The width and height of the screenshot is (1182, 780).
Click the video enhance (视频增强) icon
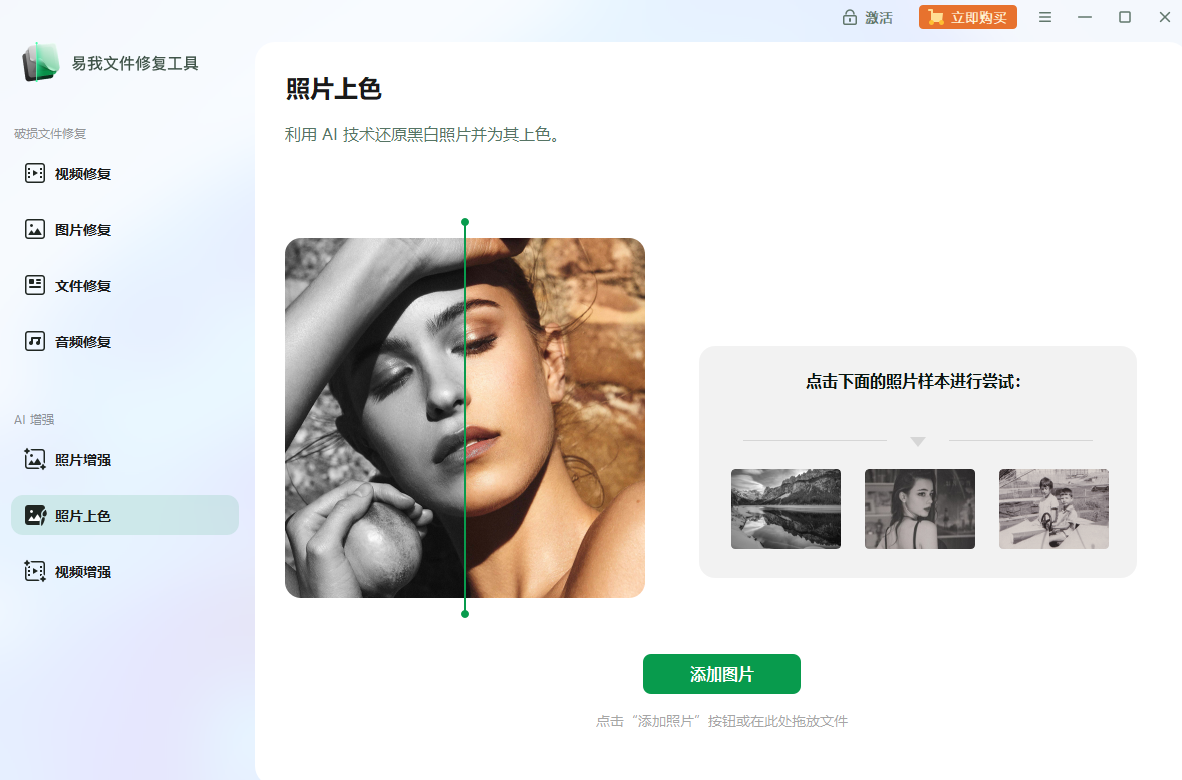35,571
